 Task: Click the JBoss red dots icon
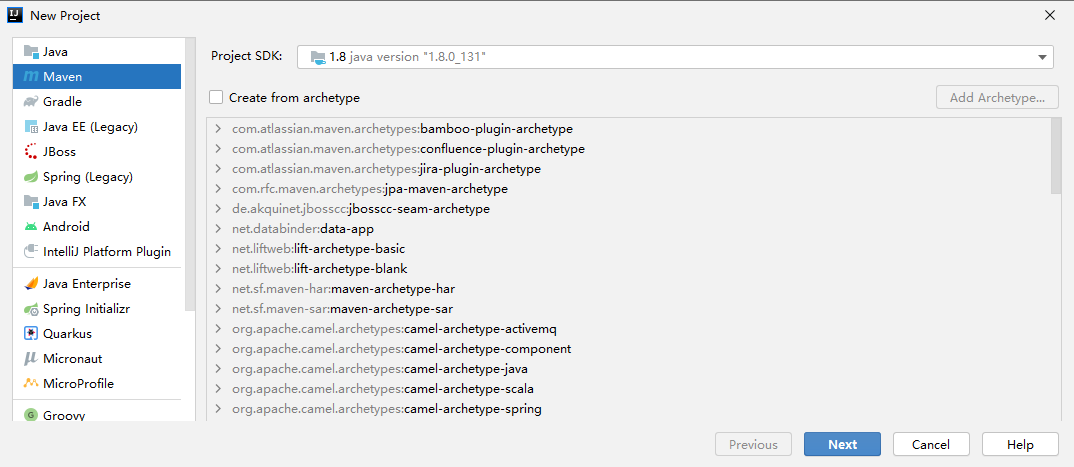pos(31,152)
